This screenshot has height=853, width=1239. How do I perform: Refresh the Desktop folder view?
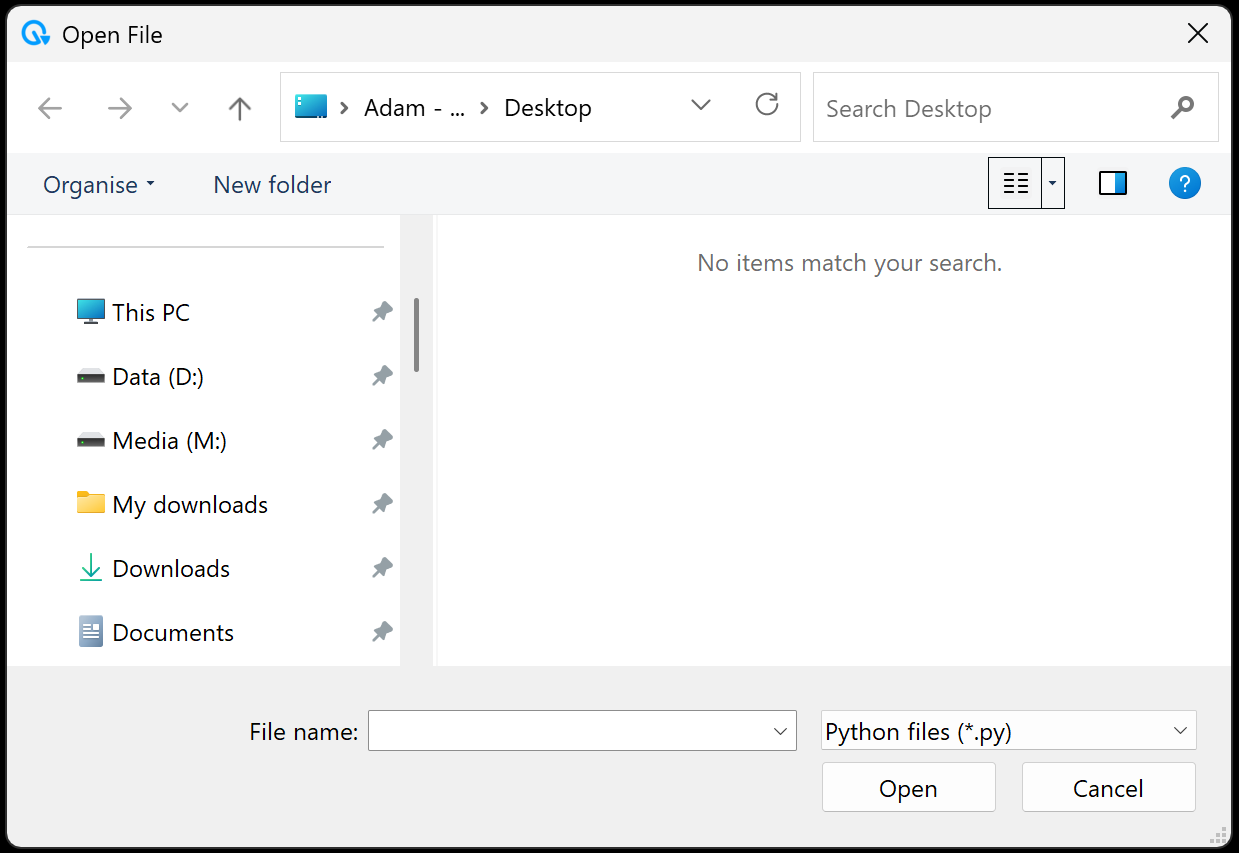click(x=767, y=105)
